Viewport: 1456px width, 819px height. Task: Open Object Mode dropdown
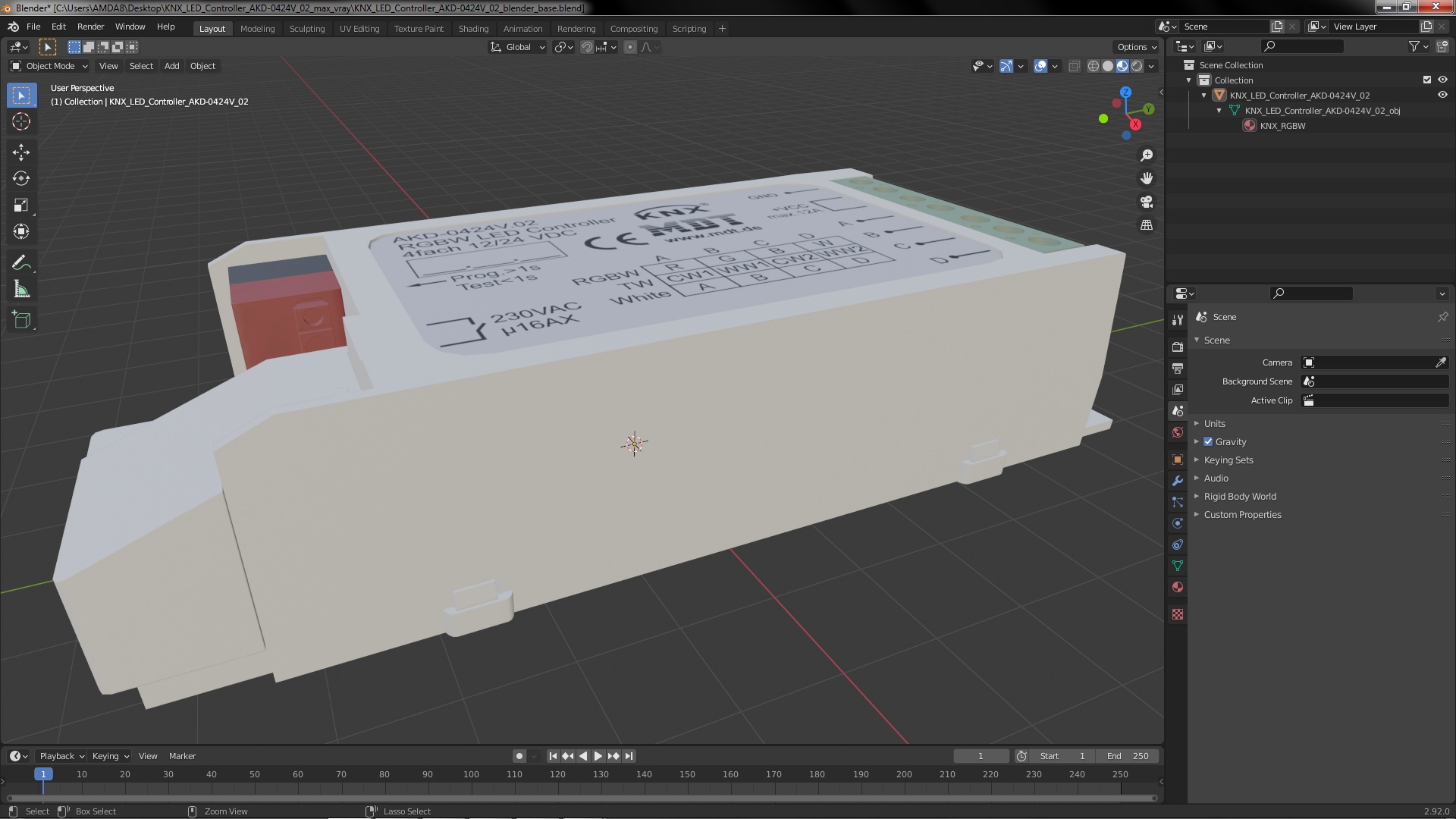click(x=49, y=66)
